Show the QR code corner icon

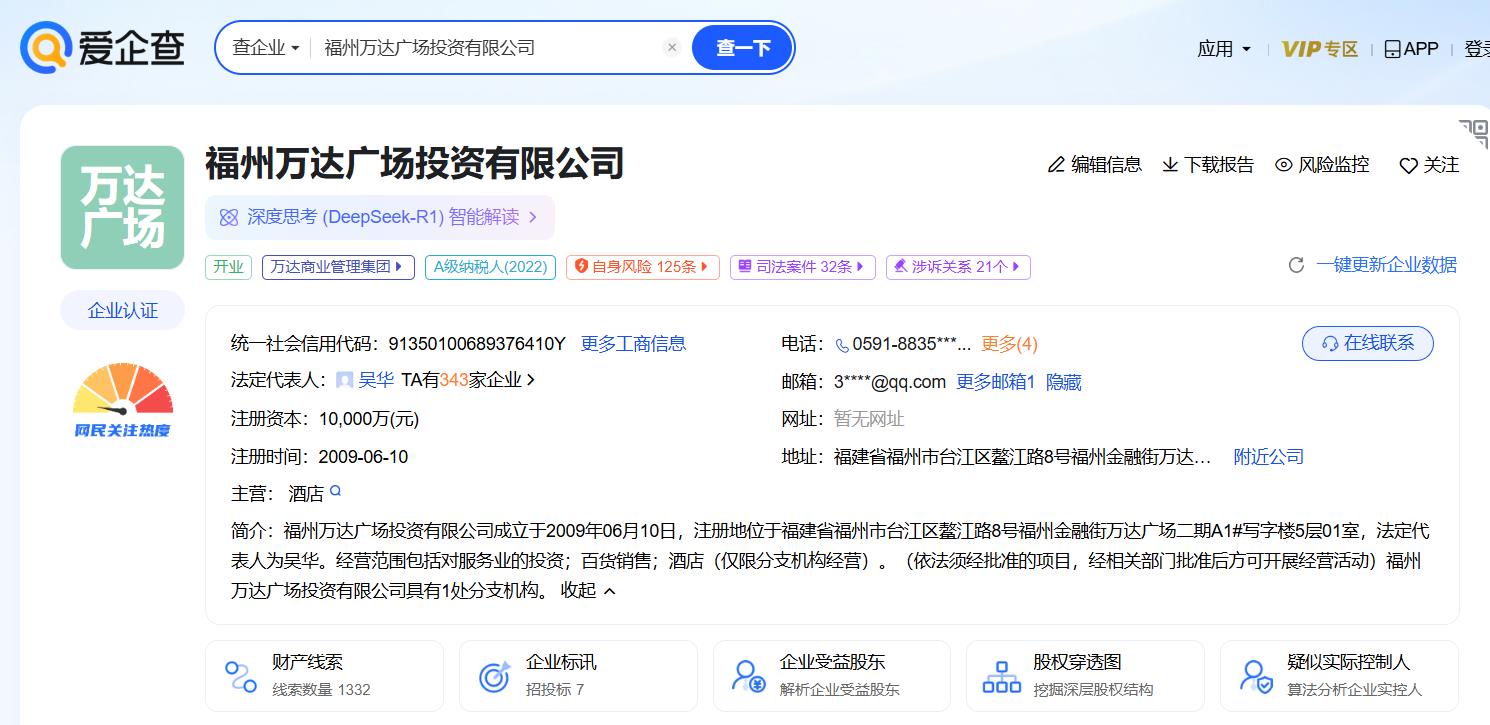[1474, 134]
